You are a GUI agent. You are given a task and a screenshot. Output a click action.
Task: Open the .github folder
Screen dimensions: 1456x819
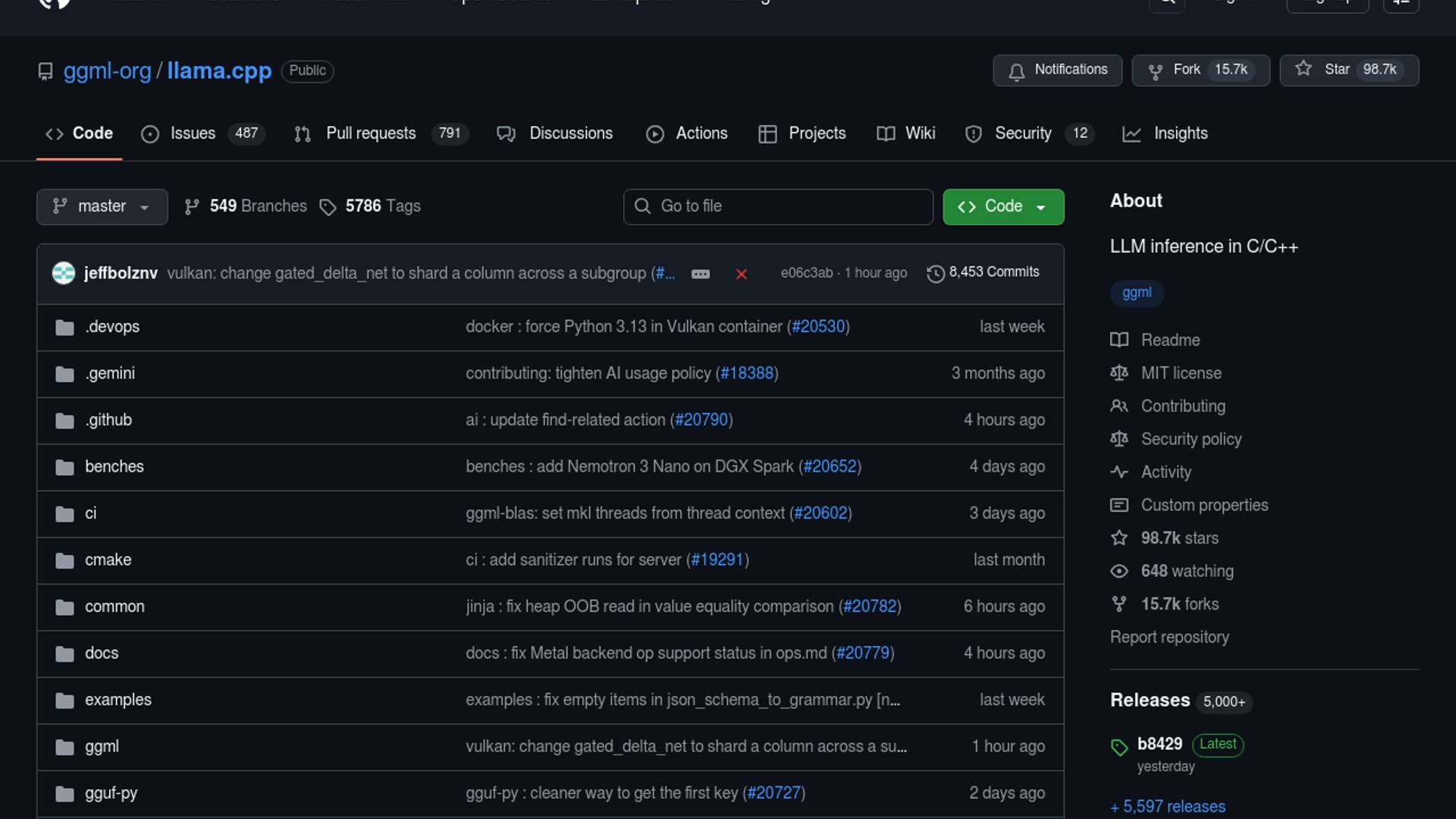pyautogui.click(x=108, y=420)
